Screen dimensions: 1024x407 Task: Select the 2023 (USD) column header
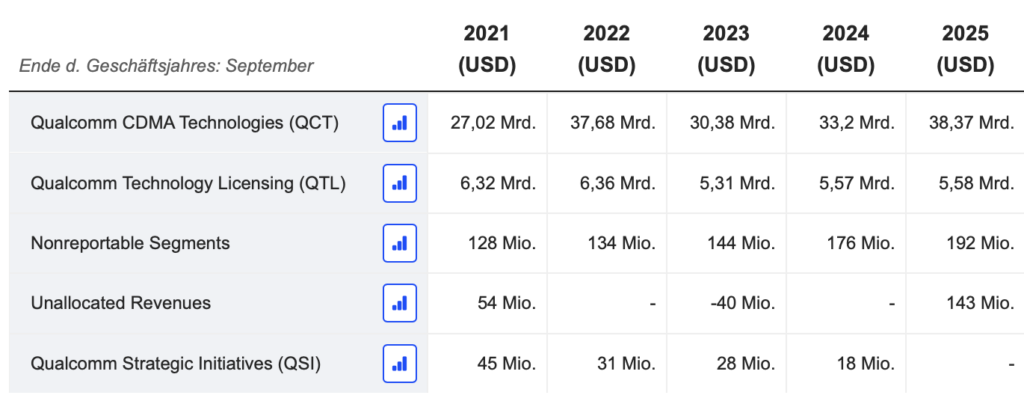[x=726, y=49]
